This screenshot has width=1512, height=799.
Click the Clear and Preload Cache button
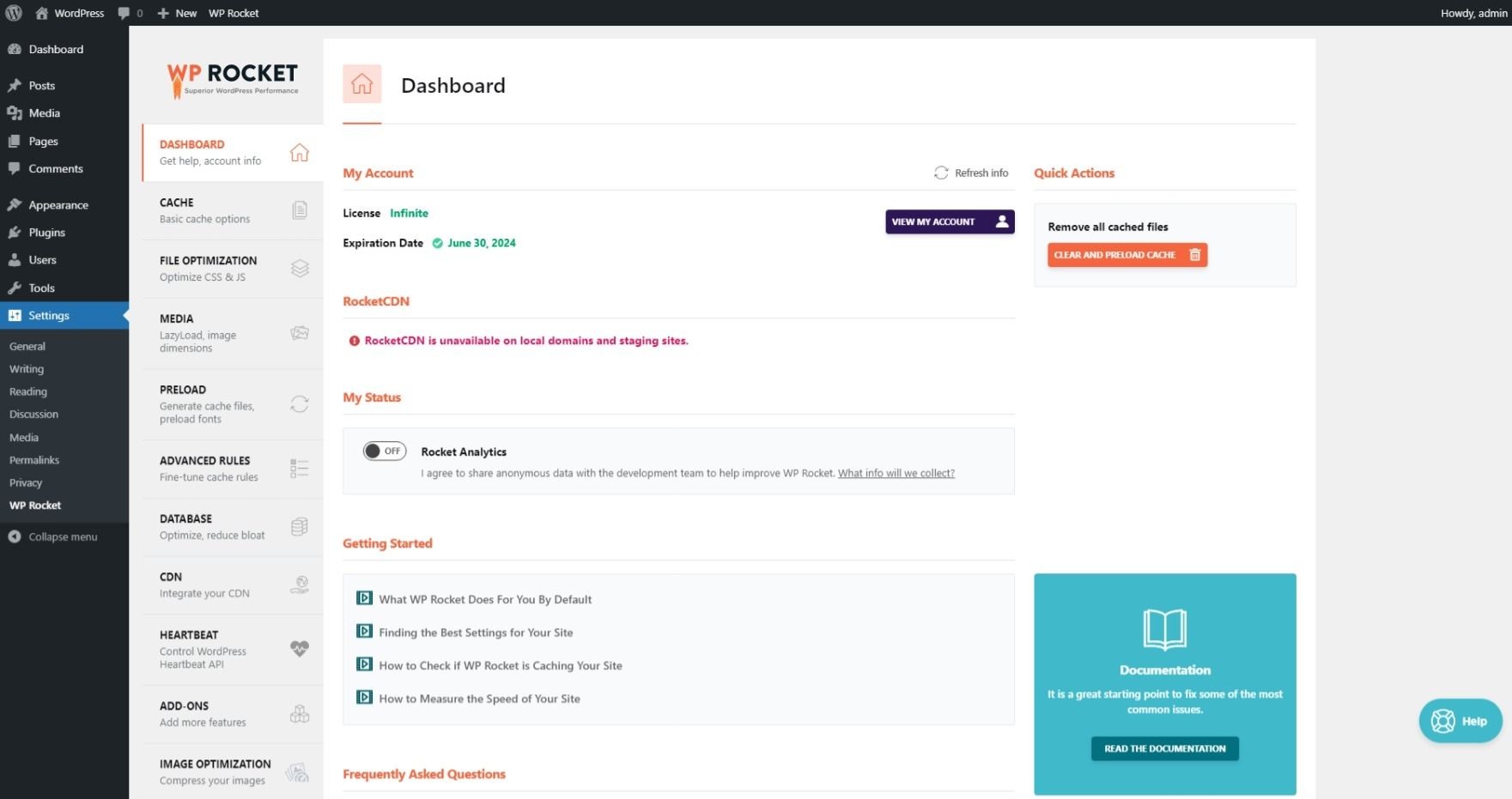point(1126,255)
